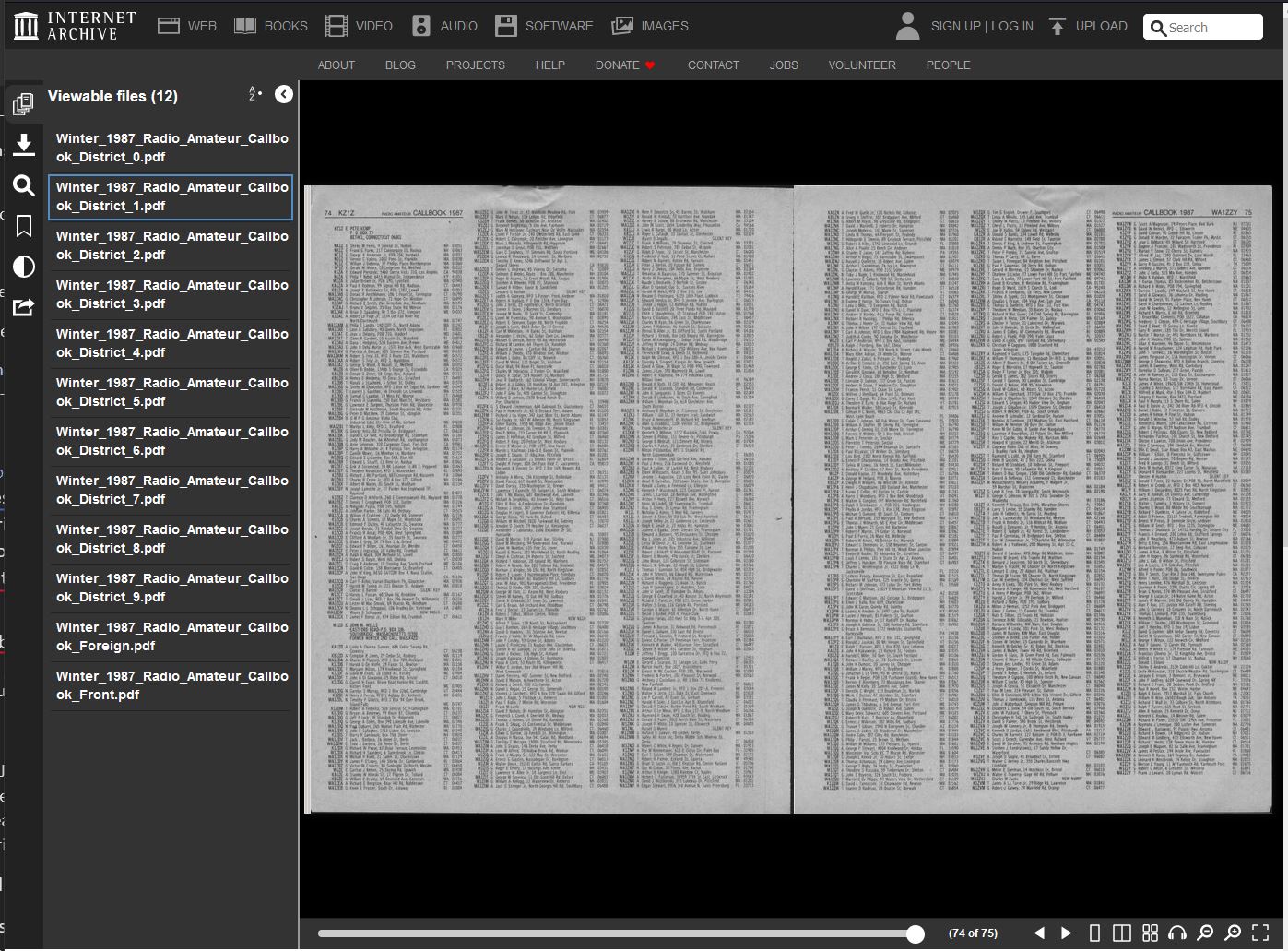Viewport: 1288px width, 951px height.
Task: Start read-aloud headphones icon
Action: (1177, 933)
